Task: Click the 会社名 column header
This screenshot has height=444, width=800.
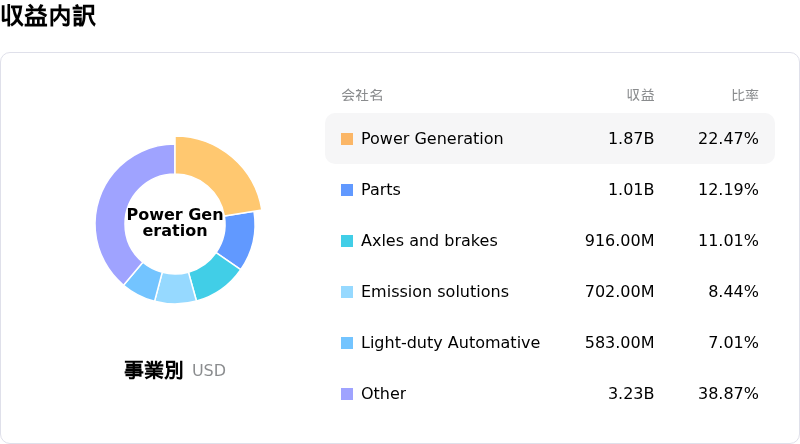Action: click(x=362, y=95)
